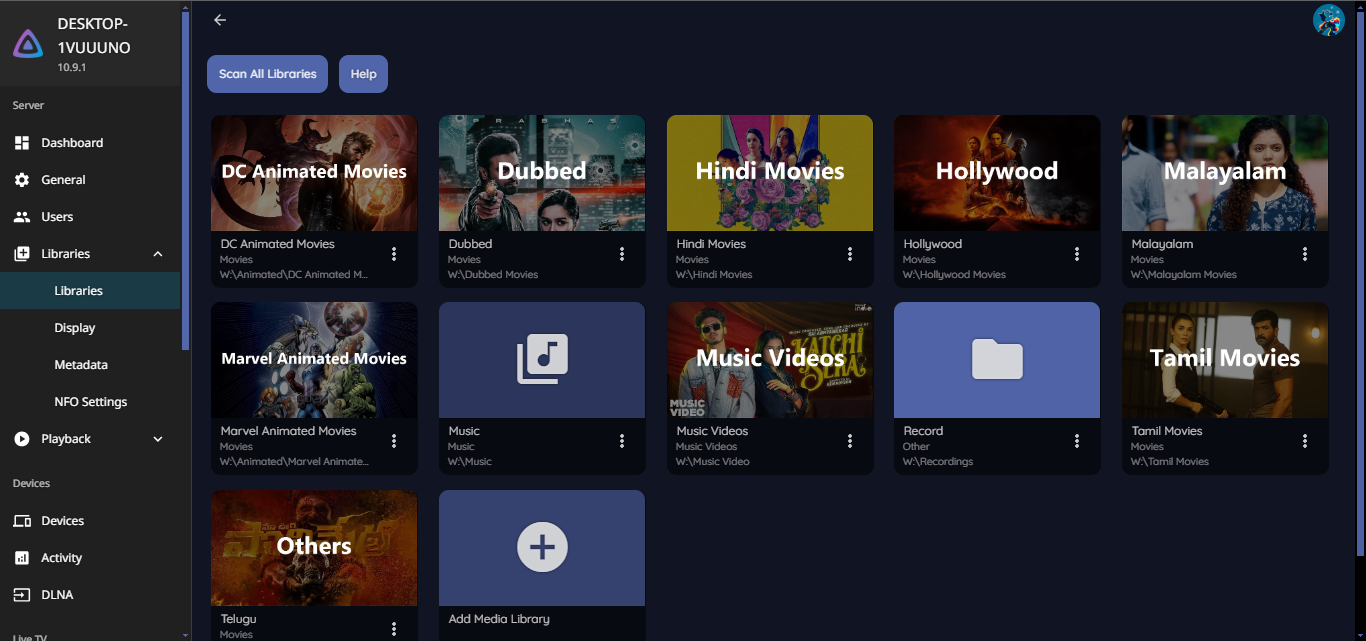The image size is (1366, 641).
Task: Open the user profile avatar
Action: [1328, 20]
